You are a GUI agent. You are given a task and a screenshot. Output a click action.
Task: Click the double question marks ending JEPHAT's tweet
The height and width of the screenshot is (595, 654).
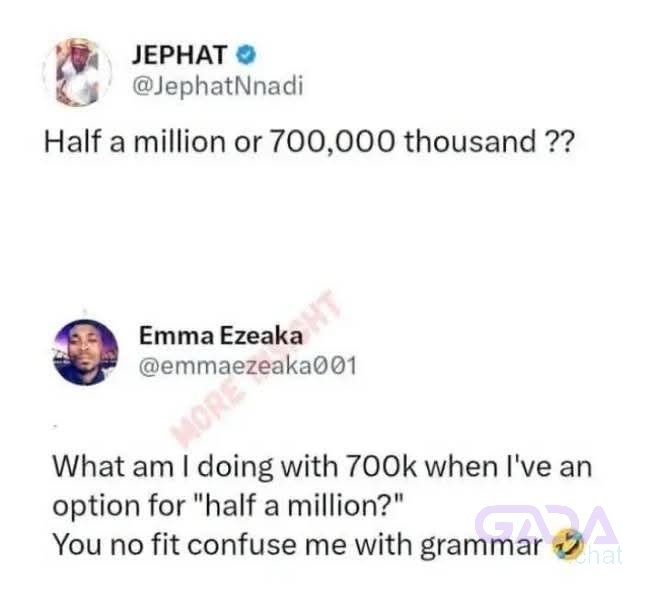click(560, 142)
